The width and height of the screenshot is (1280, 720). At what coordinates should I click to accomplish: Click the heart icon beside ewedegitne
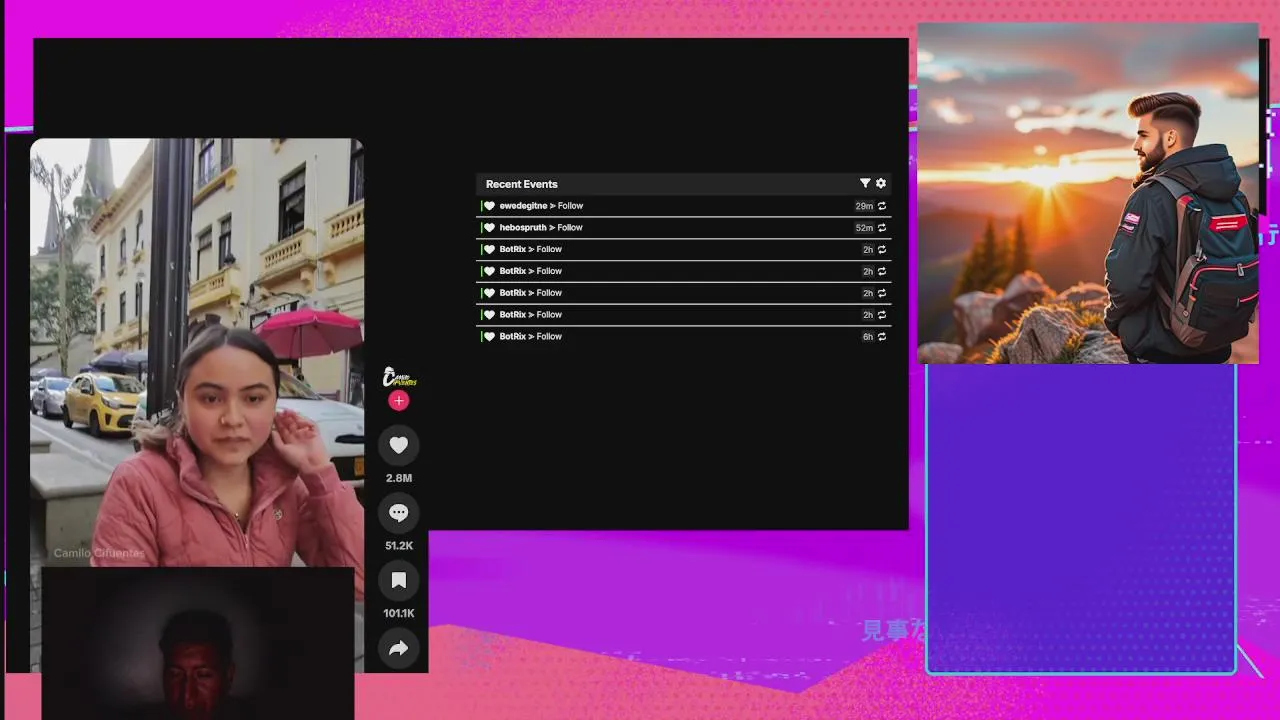(489, 206)
